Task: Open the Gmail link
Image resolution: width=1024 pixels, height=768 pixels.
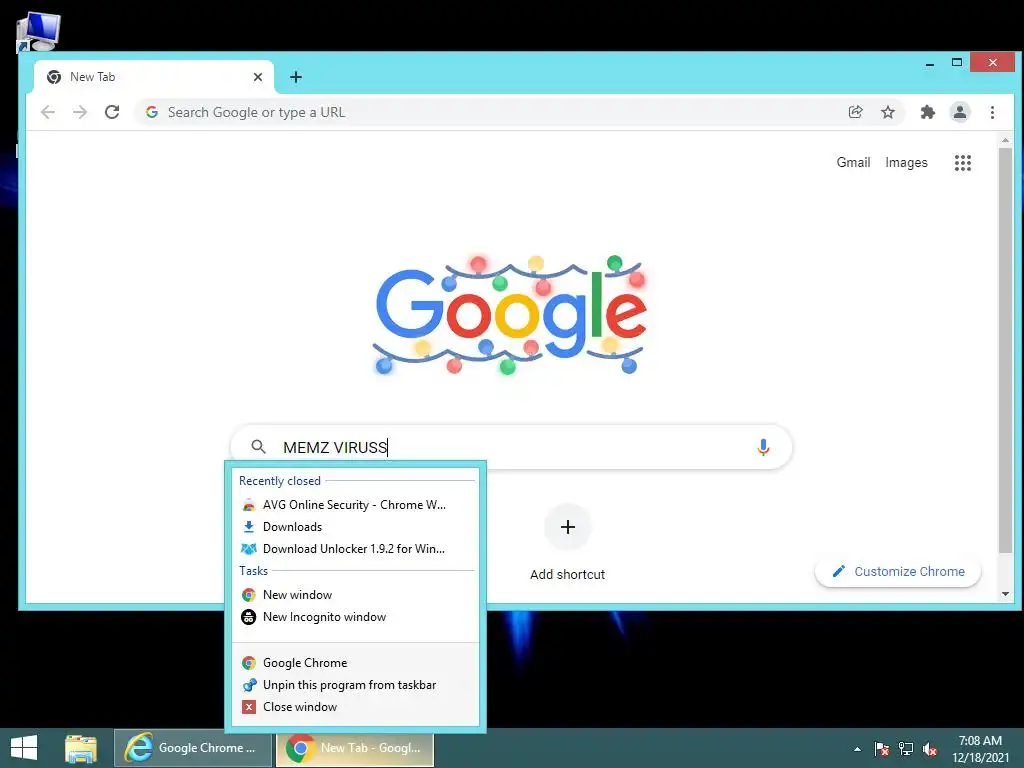Action: [x=853, y=163]
